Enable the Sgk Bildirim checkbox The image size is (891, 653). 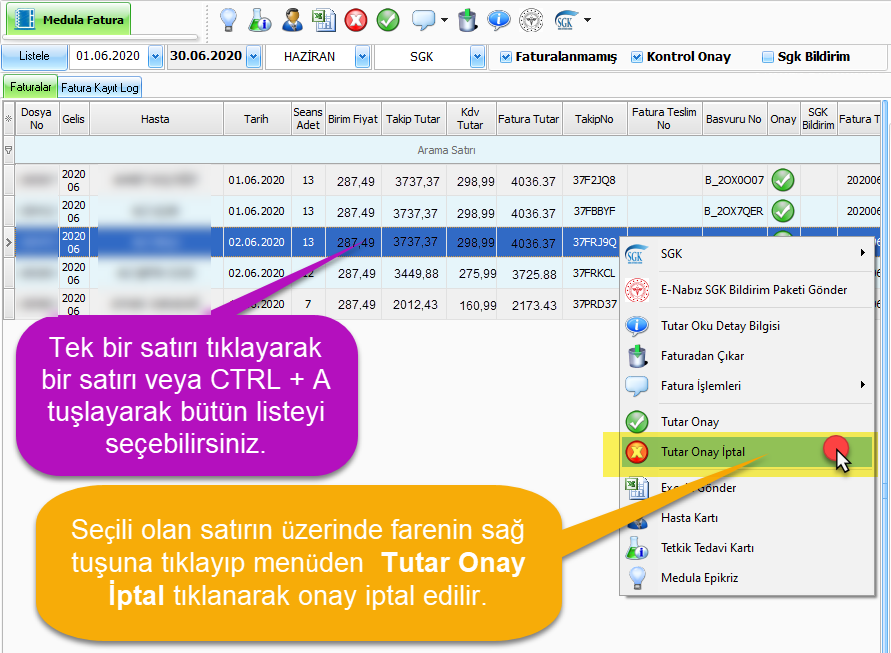coord(768,57)
